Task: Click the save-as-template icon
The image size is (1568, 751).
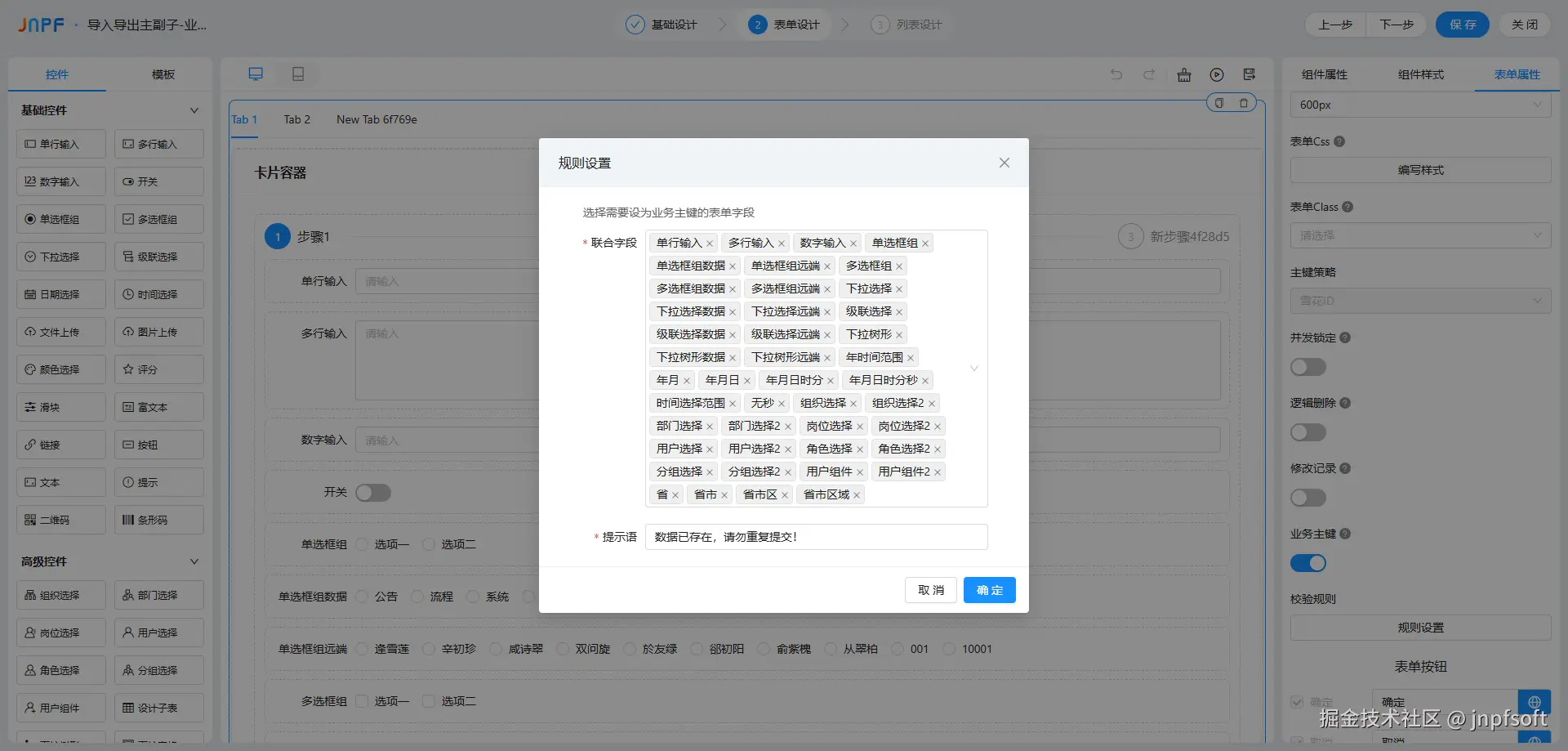Action: [1249, 74]
